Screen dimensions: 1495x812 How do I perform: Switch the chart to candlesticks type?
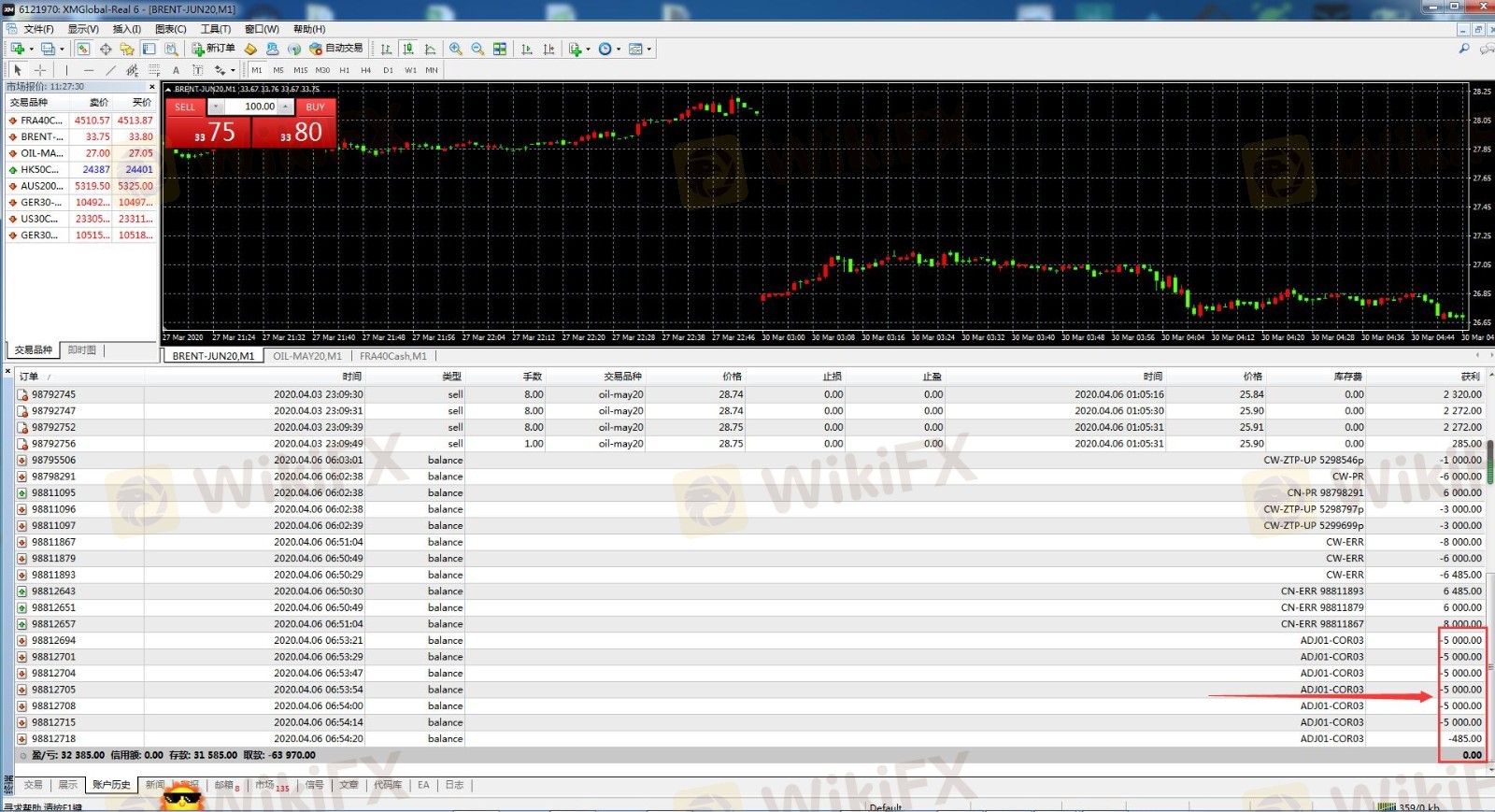click(408, 49)
